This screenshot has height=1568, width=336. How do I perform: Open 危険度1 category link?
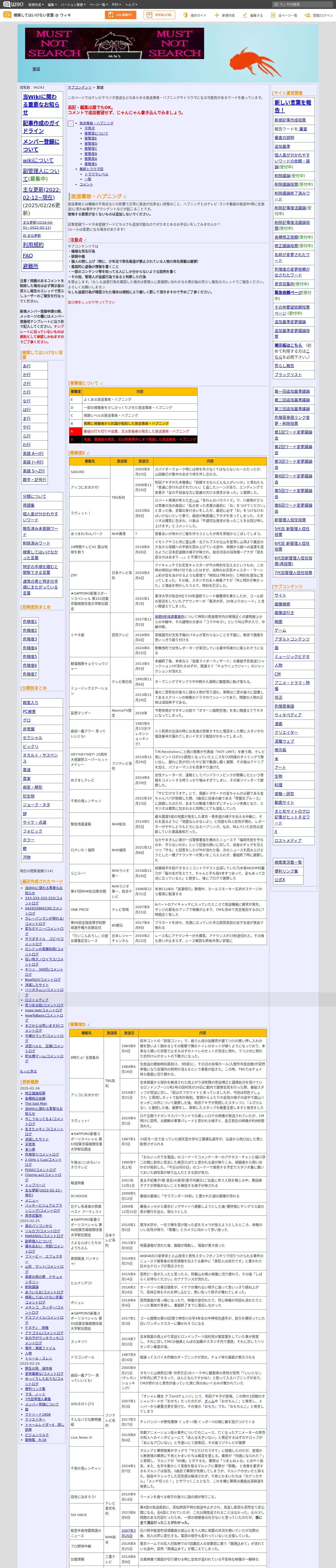(30, 621)
